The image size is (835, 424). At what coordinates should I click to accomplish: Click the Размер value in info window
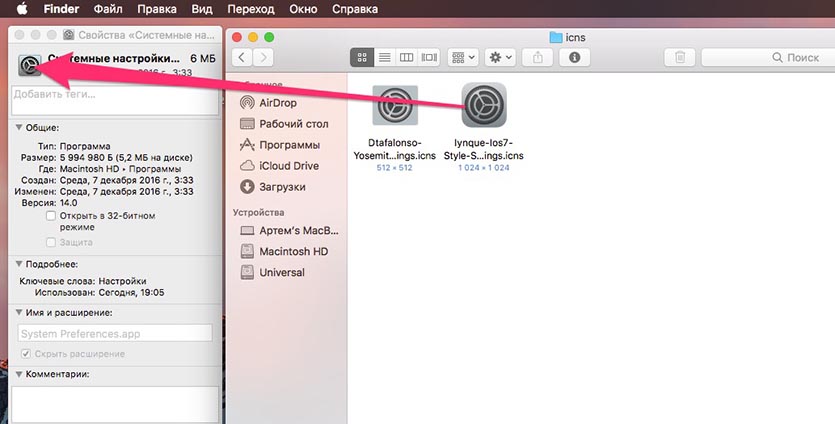tap(126, 158)
